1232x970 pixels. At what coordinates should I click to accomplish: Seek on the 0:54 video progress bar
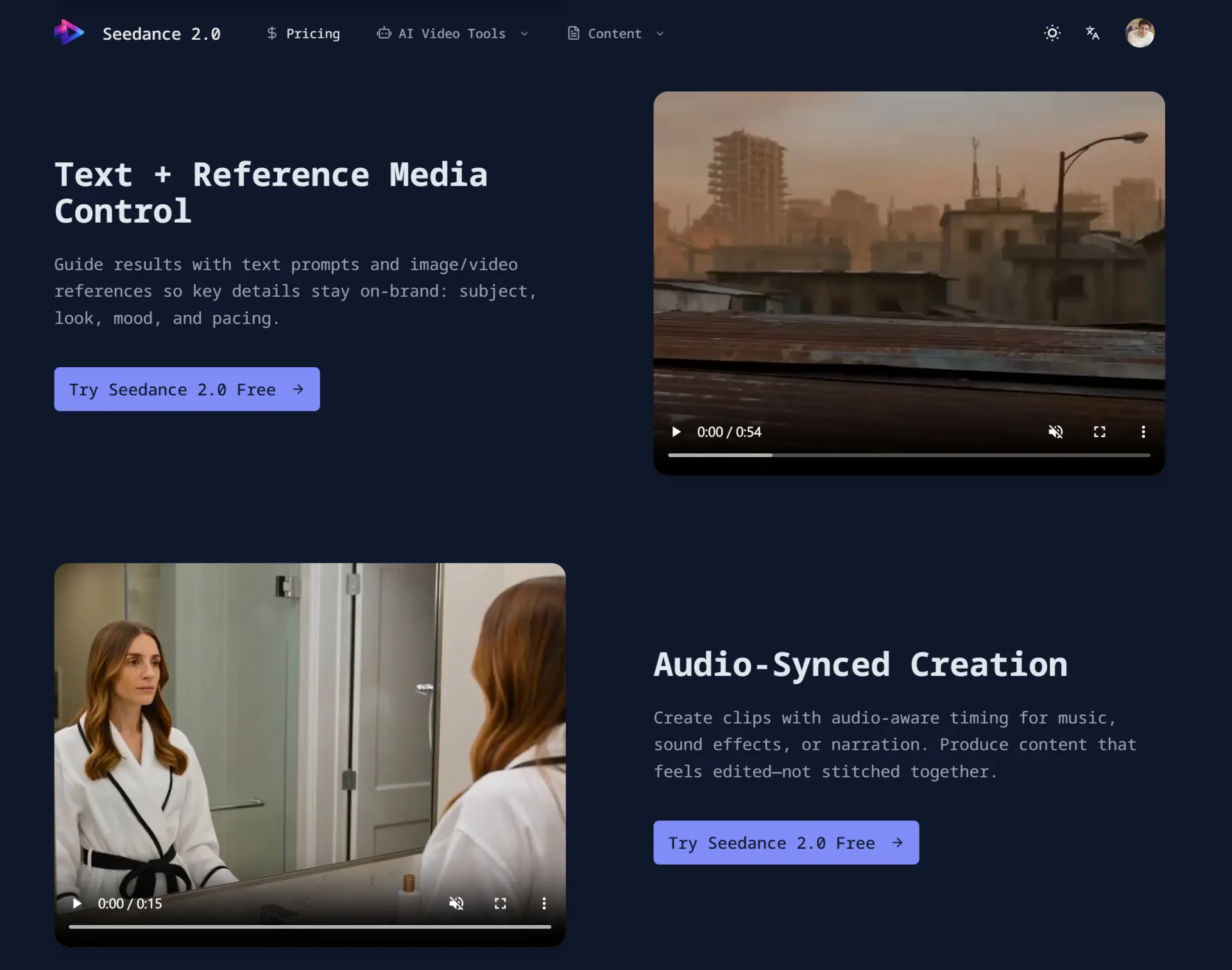coord(909,455)
